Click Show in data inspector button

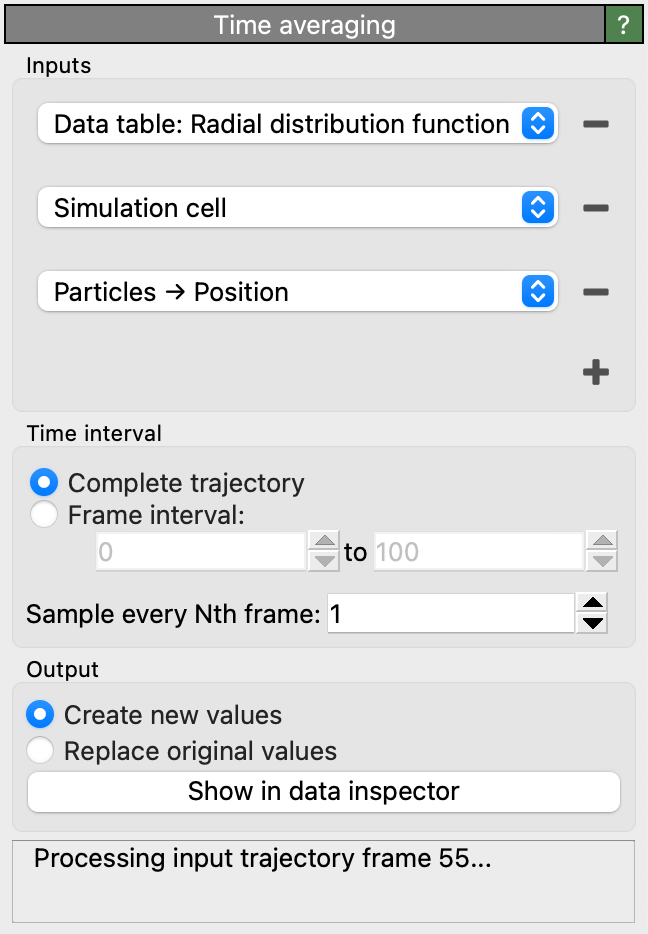point(324,792)
